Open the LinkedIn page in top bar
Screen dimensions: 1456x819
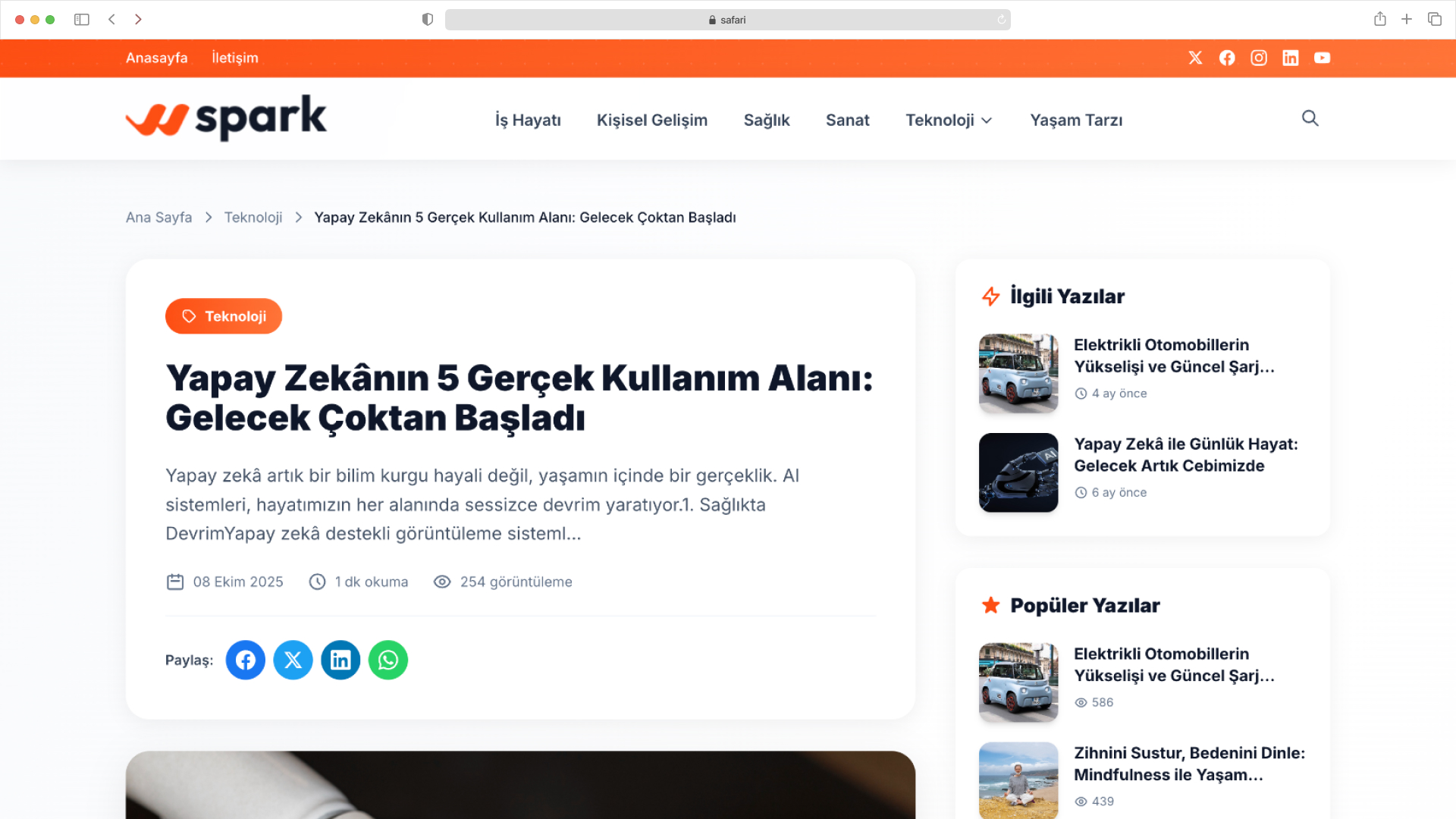(x=1291, y=58)
